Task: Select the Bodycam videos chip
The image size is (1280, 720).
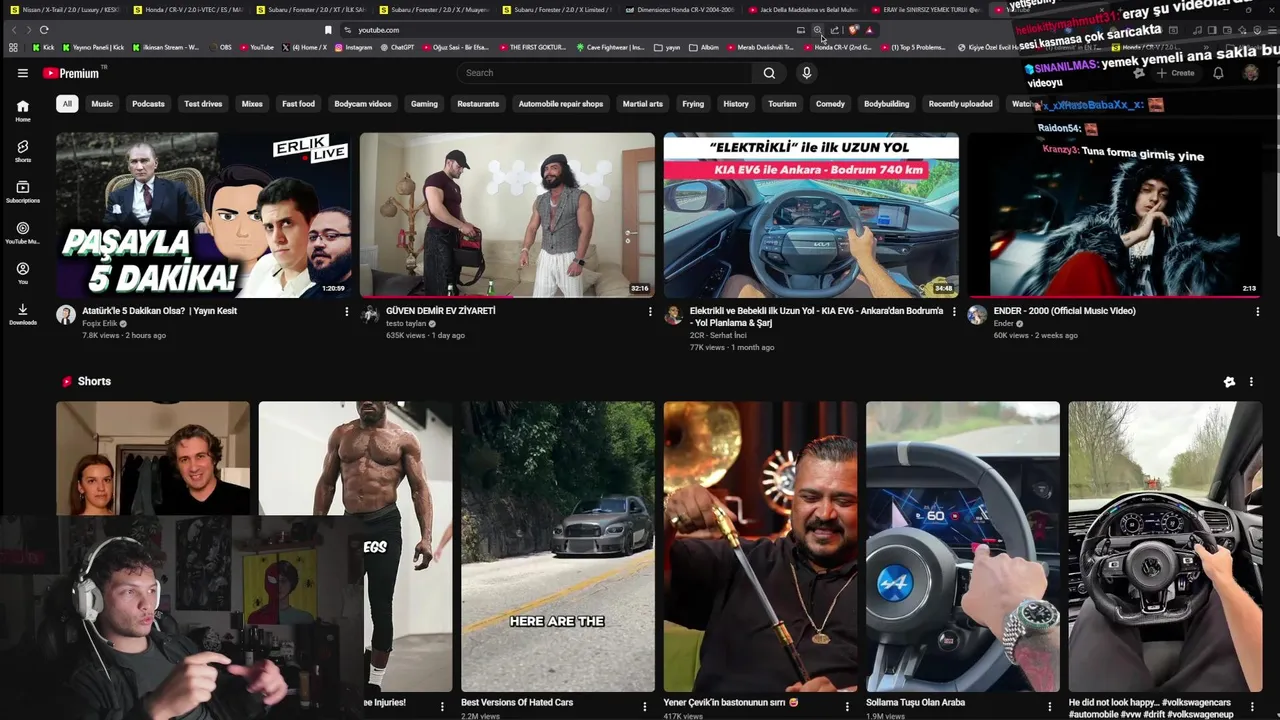Action: coord(363,104)
